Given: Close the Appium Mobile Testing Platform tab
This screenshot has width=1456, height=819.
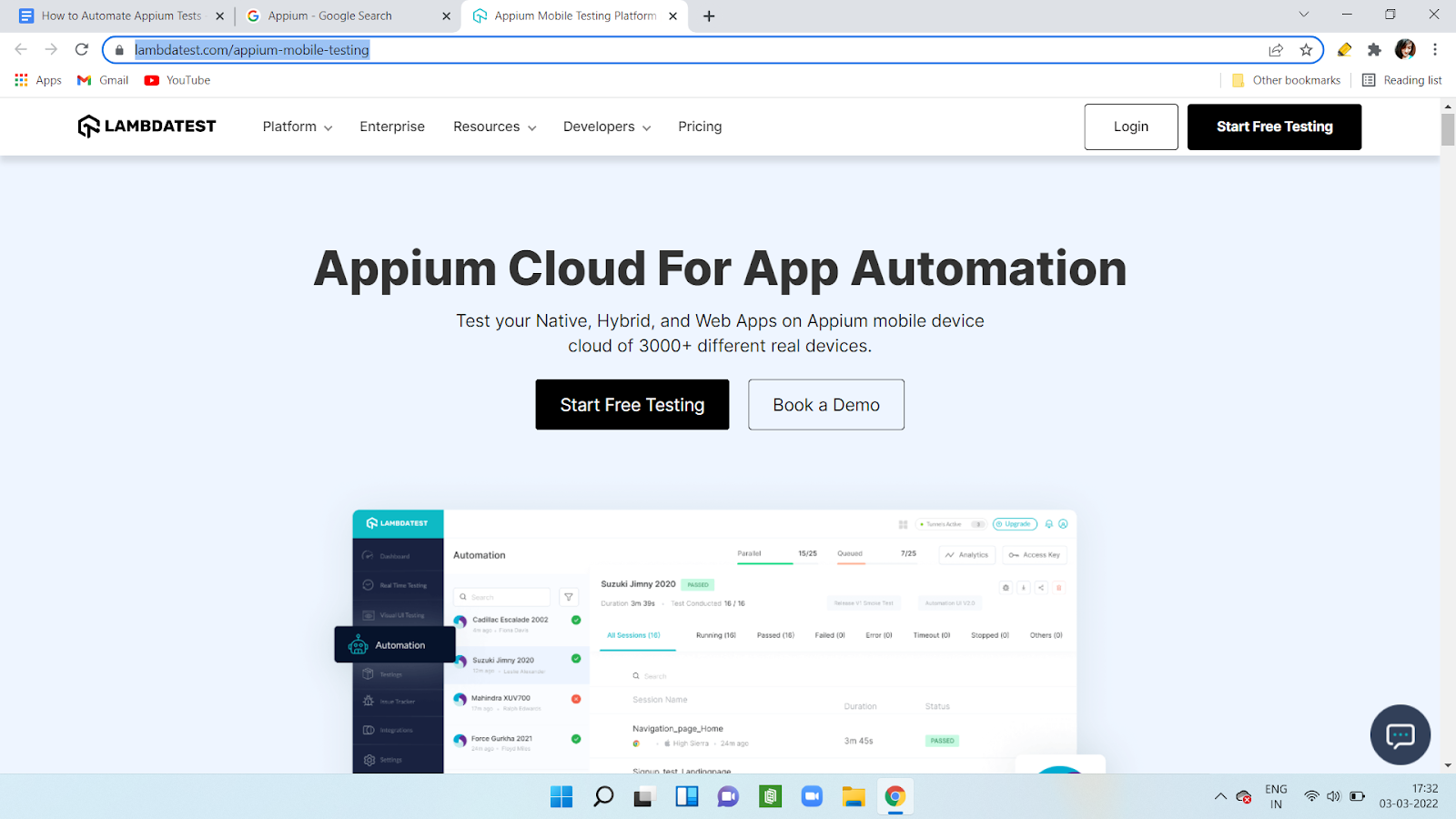Looking at the screenshot, I should point(672,16).
